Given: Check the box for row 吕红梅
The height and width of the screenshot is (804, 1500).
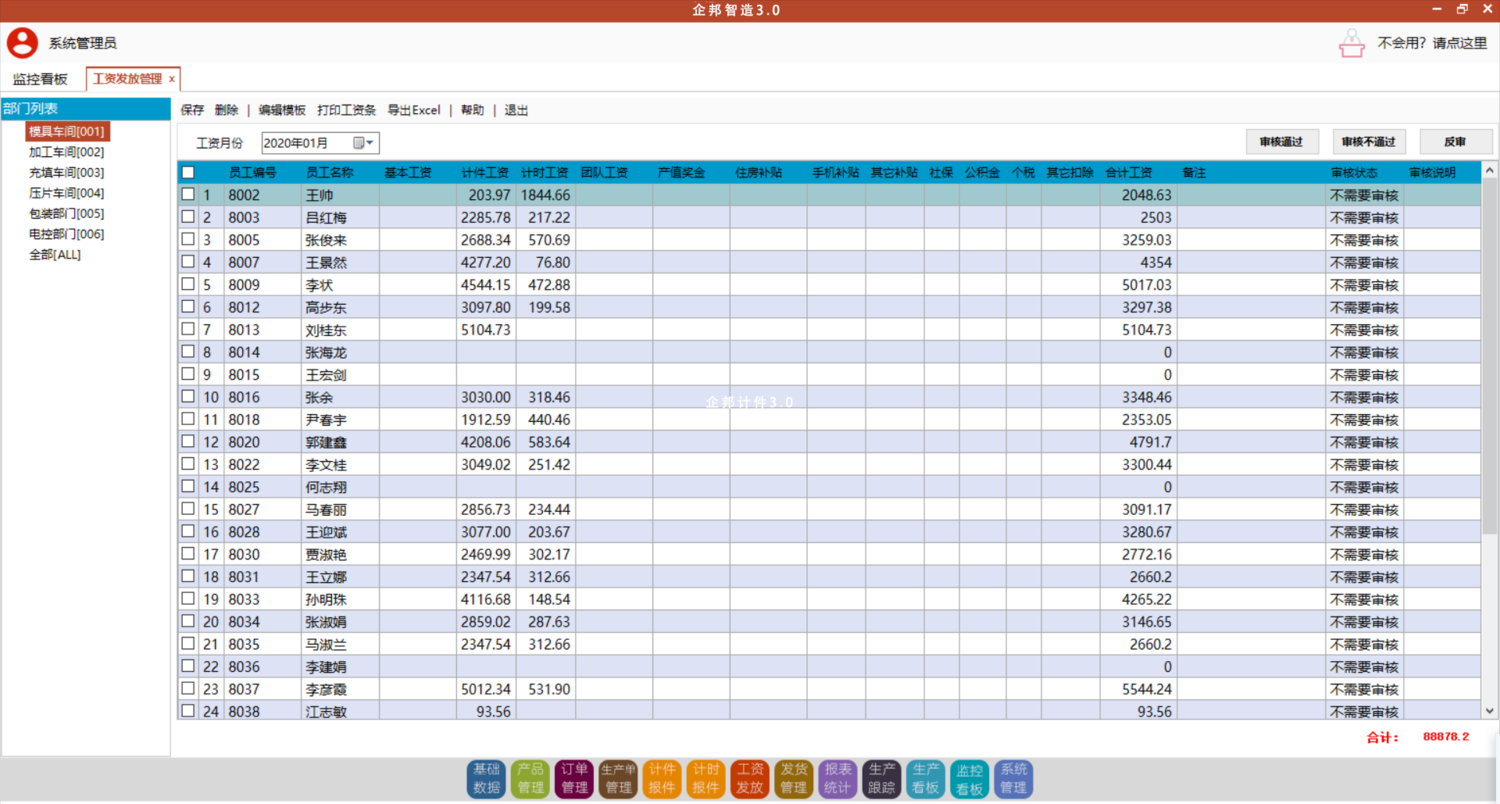Looking at the screenshot, I should [x=188, y=217].
